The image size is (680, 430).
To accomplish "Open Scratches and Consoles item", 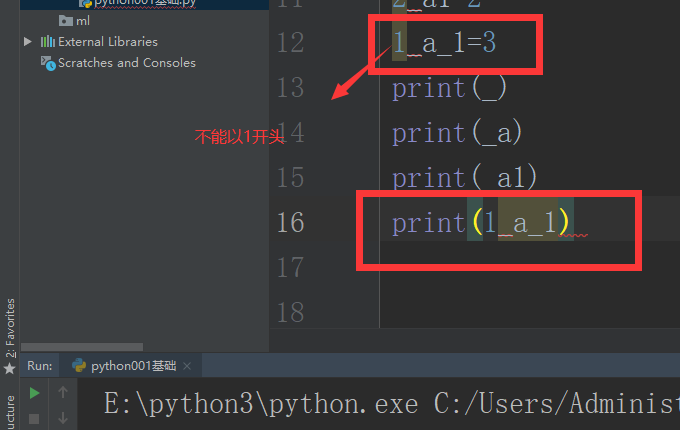I will pos(127,63).
